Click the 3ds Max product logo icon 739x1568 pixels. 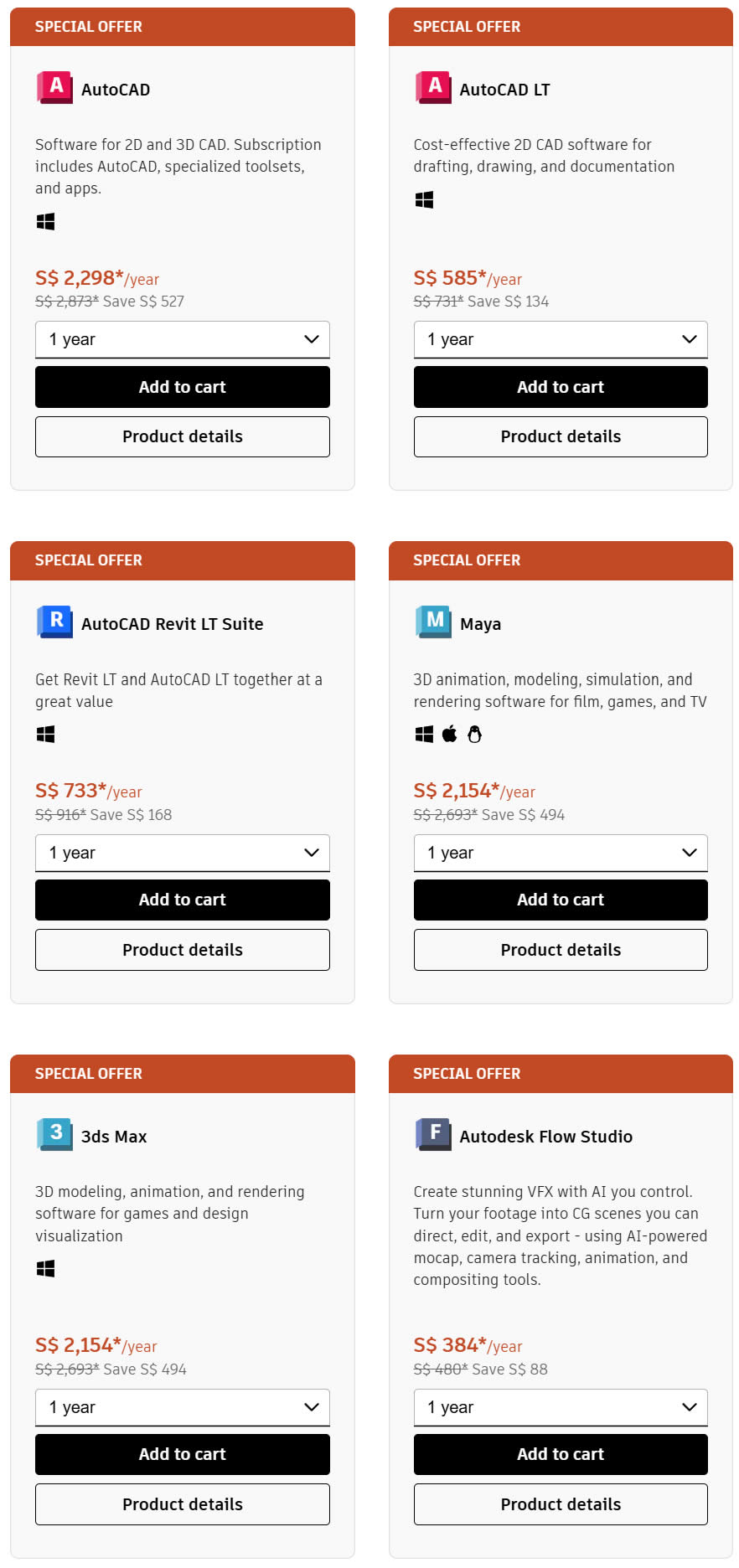tap(54, 1134)
